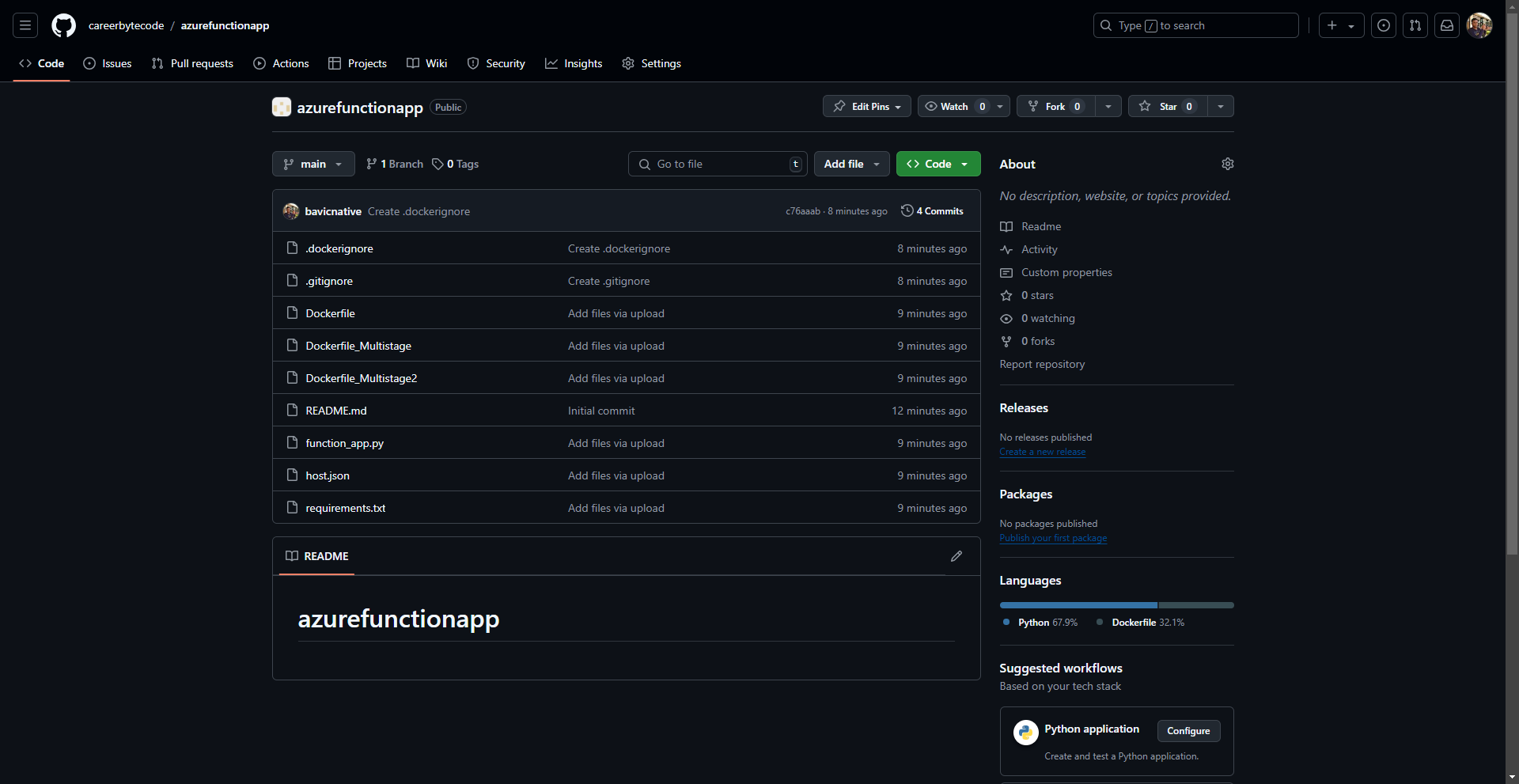
Task: Click the README book icon in tab header
Action: click(x=292, y=556)
